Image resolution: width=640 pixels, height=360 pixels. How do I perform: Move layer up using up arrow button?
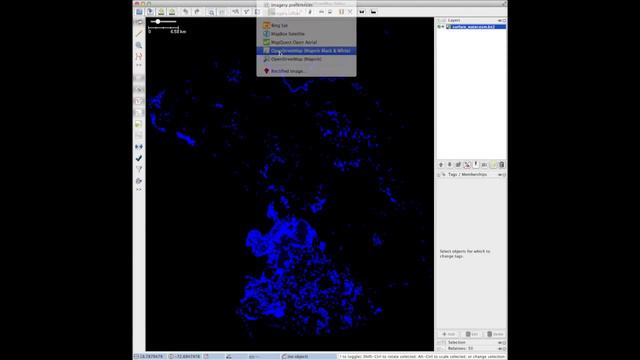click(441, 164)
